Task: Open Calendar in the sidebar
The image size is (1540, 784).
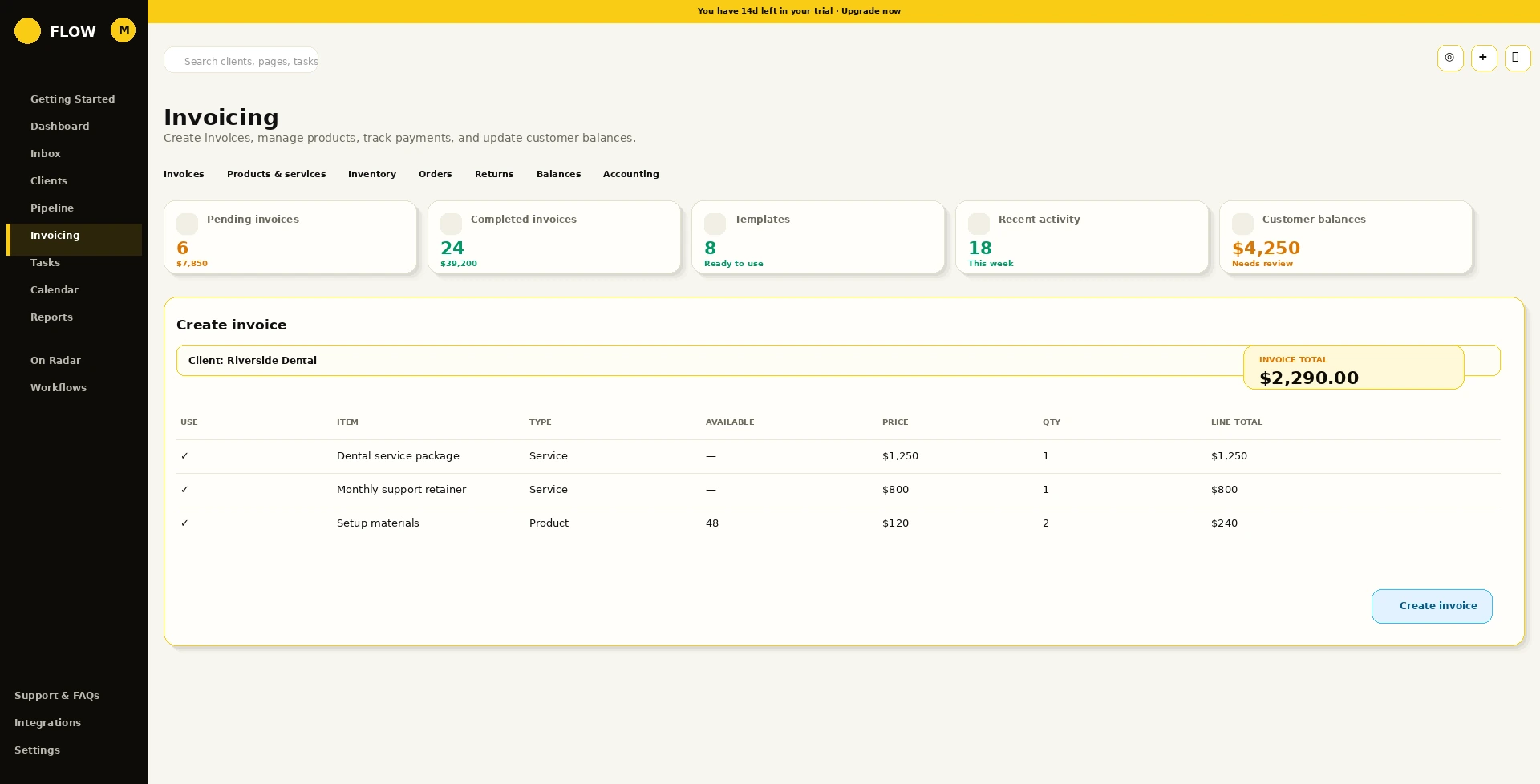Action: tap(55, 290)
